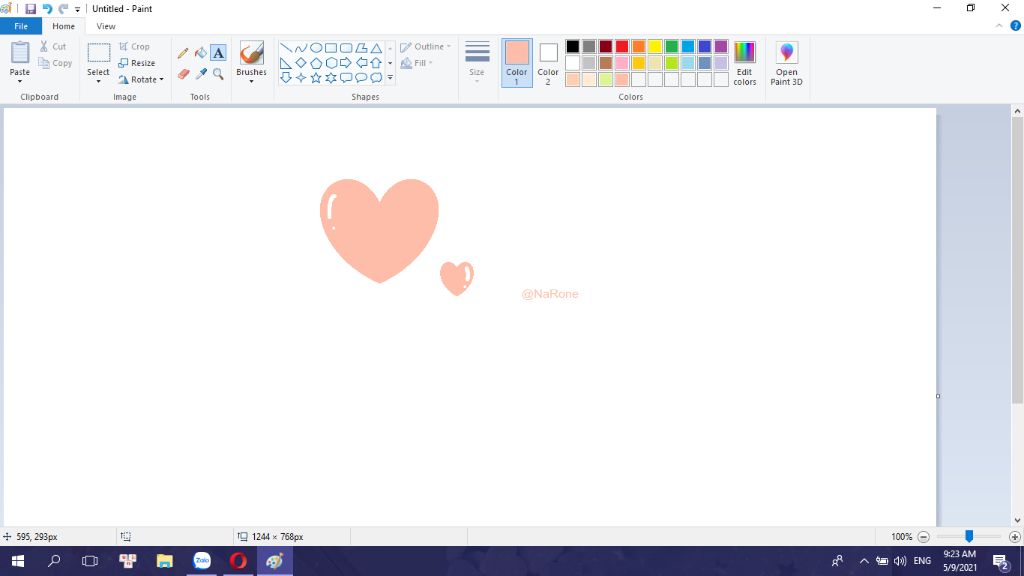This screenshot has width=1024, height=576.
Task: Activate Color 2 background selector
Action: 548,63
